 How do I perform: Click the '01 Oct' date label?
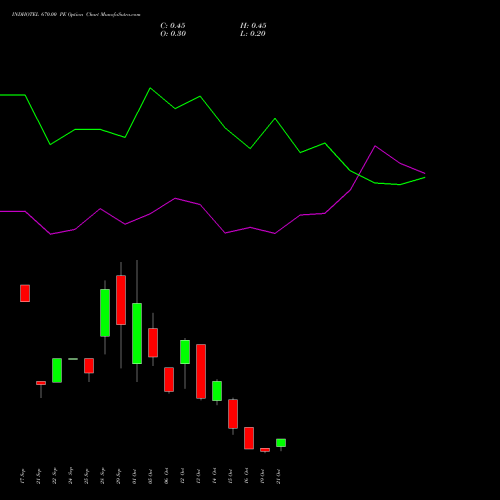point(134,476)
